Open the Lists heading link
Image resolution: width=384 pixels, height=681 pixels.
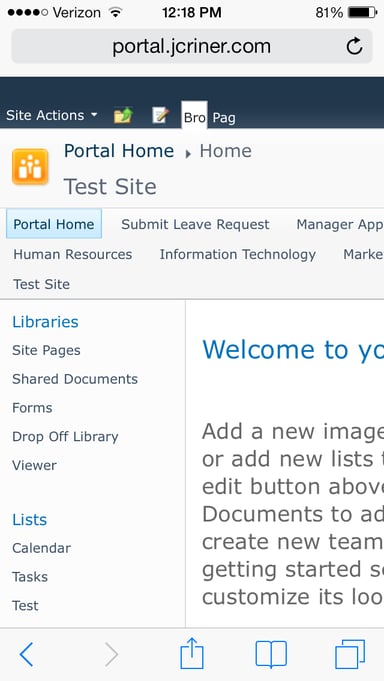[x=30, y=519]
